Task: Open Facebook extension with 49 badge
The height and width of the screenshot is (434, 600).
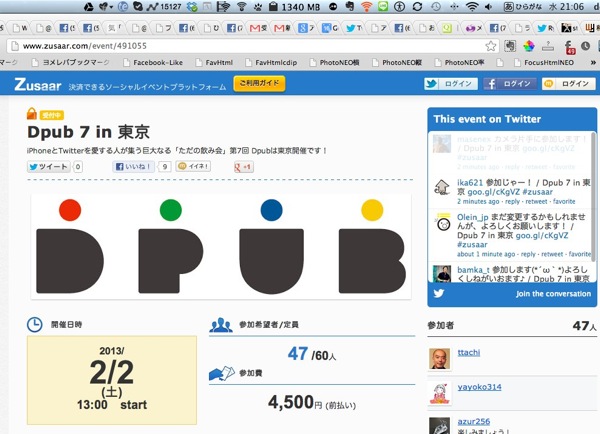Action: tap(569, 47)
